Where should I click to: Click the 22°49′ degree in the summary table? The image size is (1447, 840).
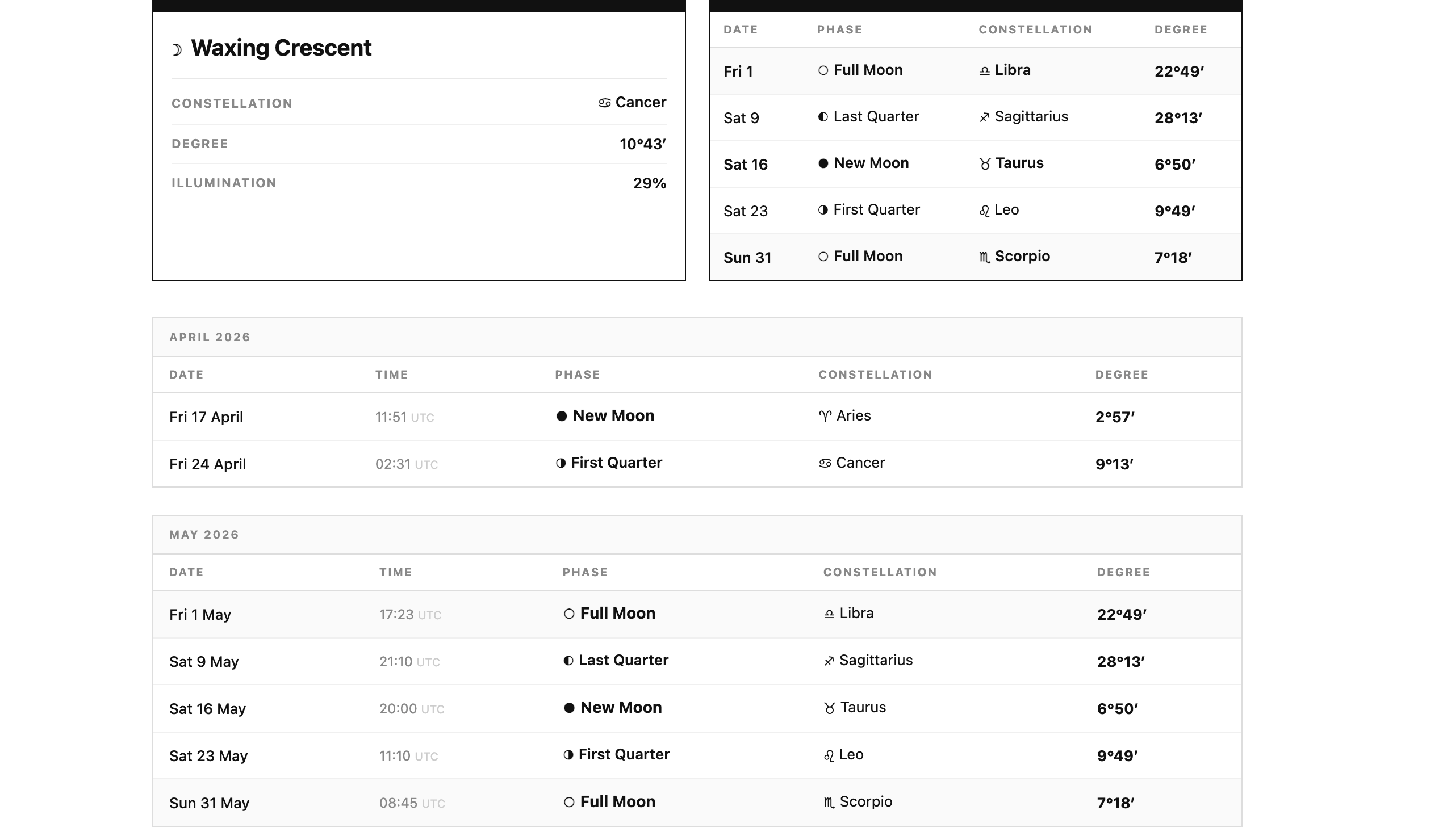click(x=1180, y=72)
